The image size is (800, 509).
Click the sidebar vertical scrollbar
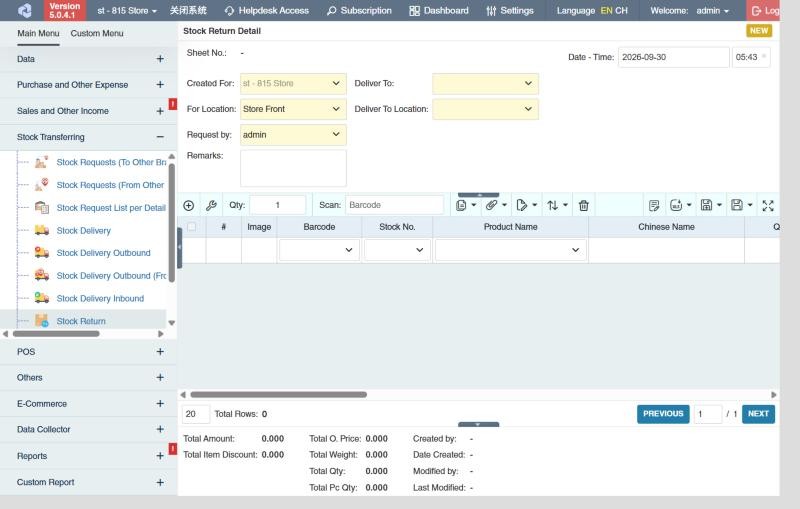172,223
